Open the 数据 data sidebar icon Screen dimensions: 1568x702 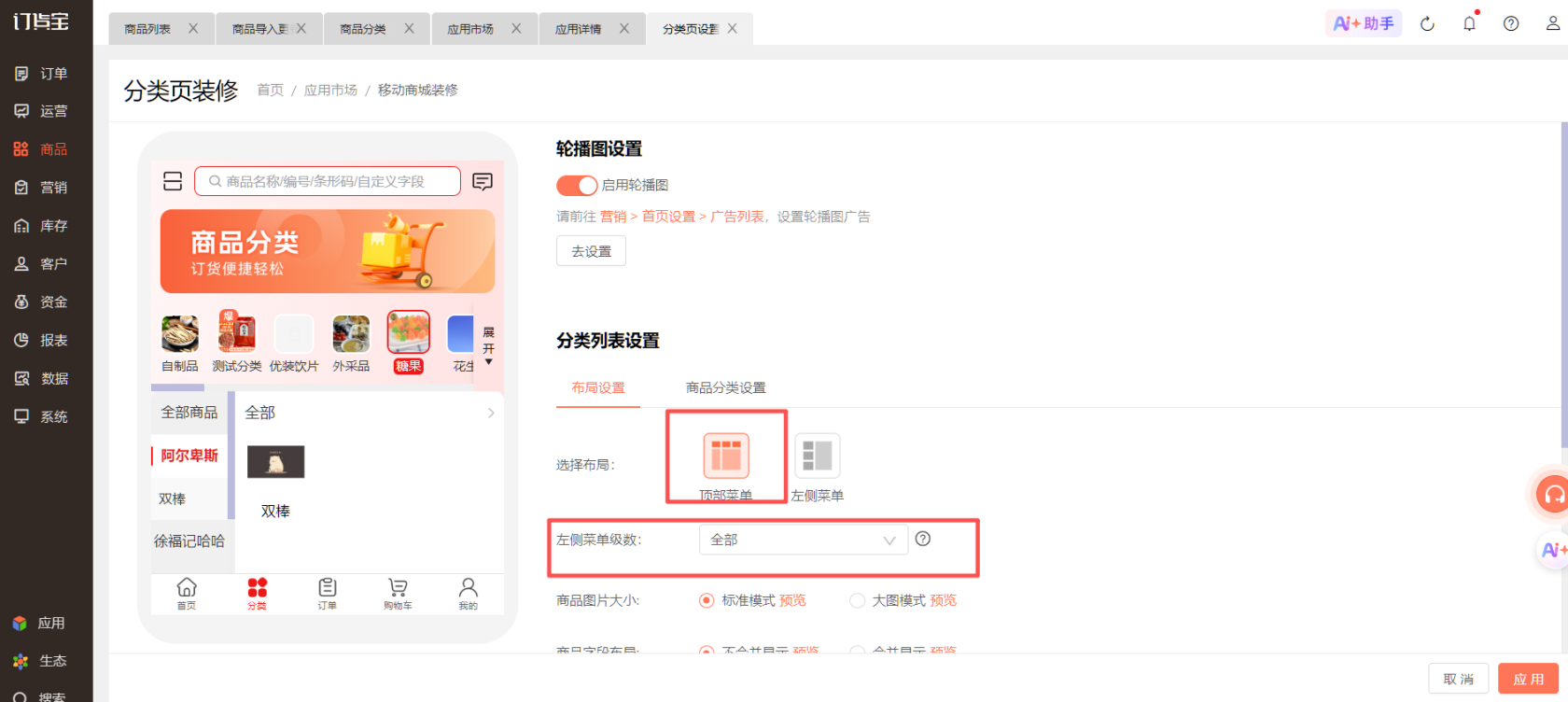click(x=21, y=379)
